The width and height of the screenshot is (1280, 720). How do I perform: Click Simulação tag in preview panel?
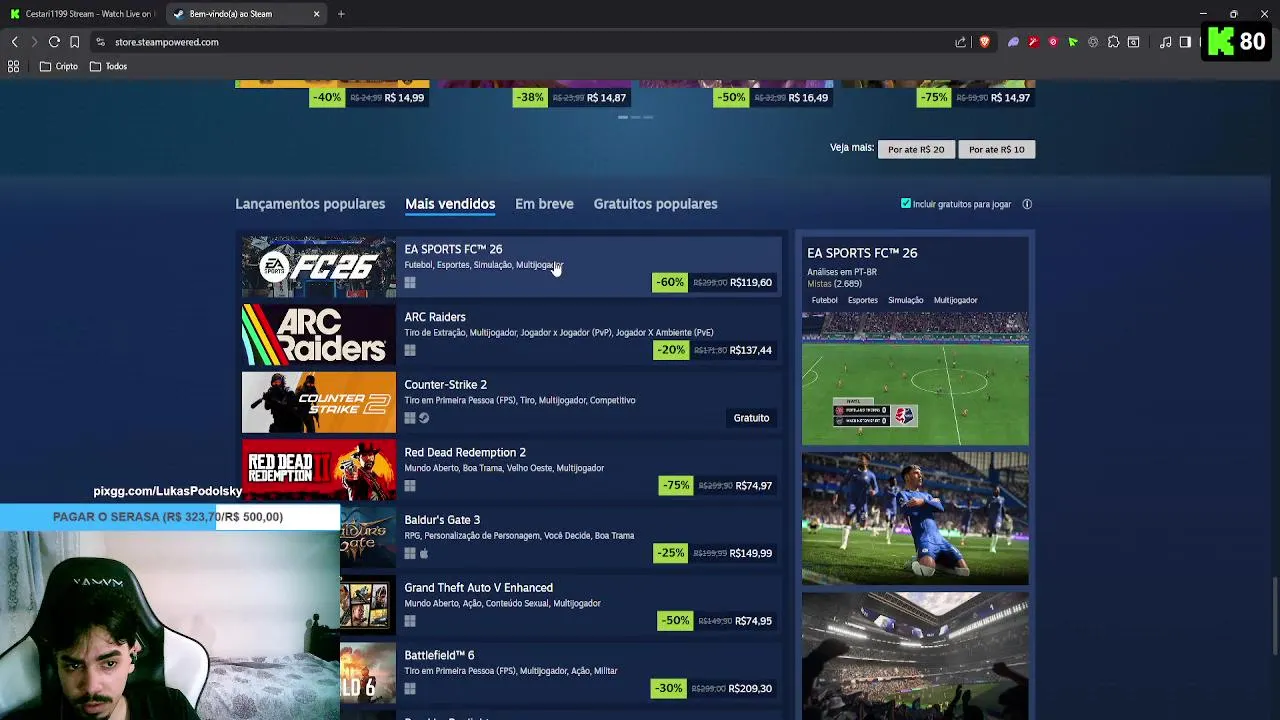pos(906,300)
